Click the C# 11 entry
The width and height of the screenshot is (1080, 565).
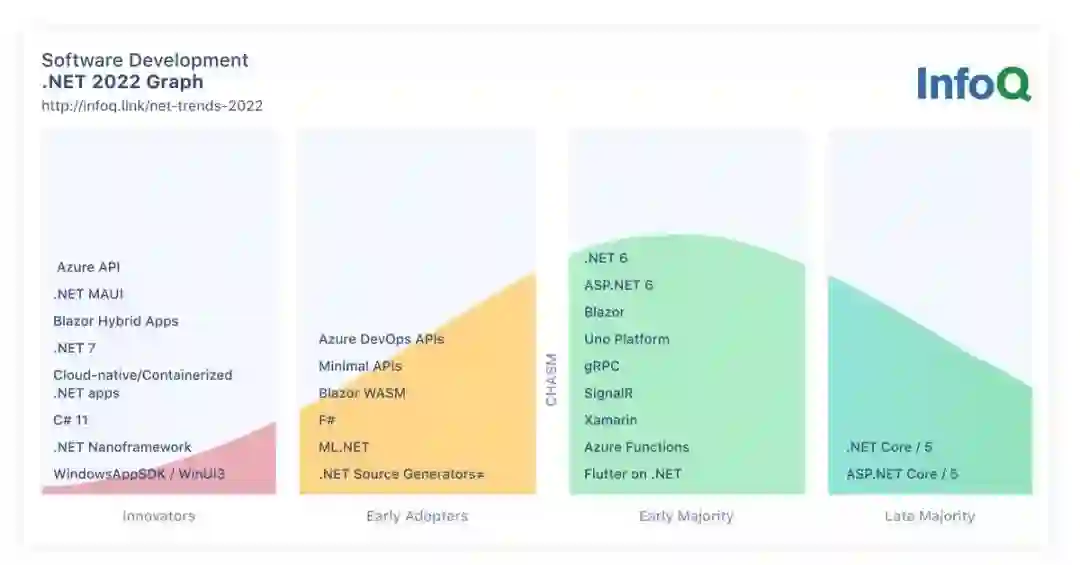tap(71, 420)
